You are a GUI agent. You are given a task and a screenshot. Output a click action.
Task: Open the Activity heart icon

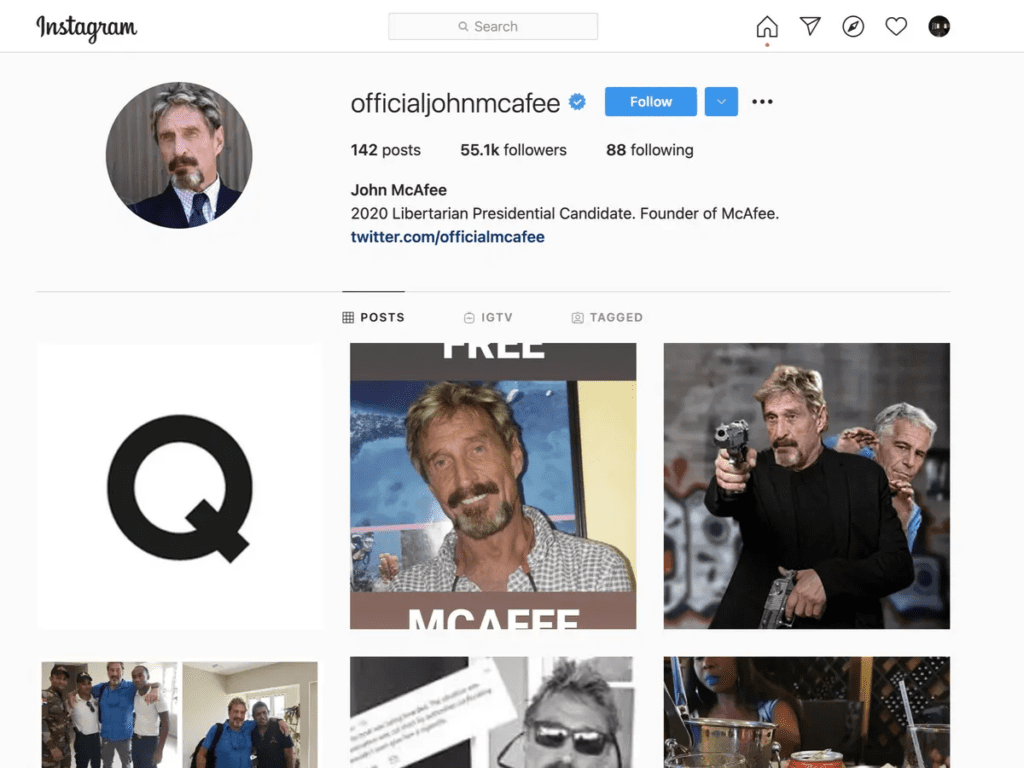coord(896,26)
